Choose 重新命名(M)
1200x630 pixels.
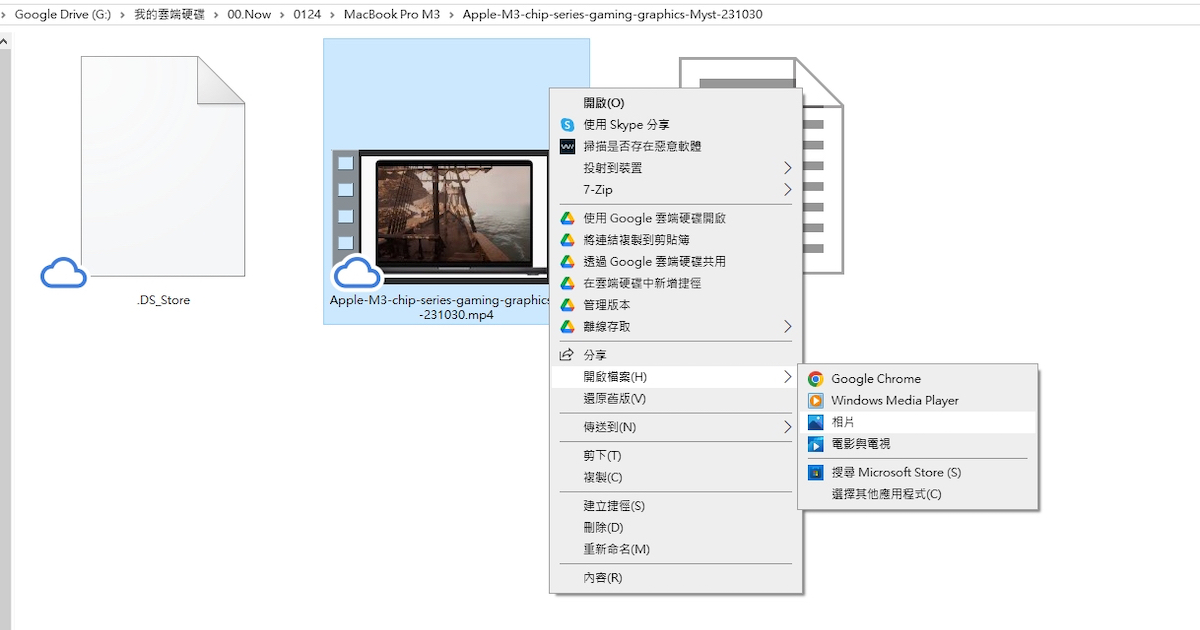676,550
